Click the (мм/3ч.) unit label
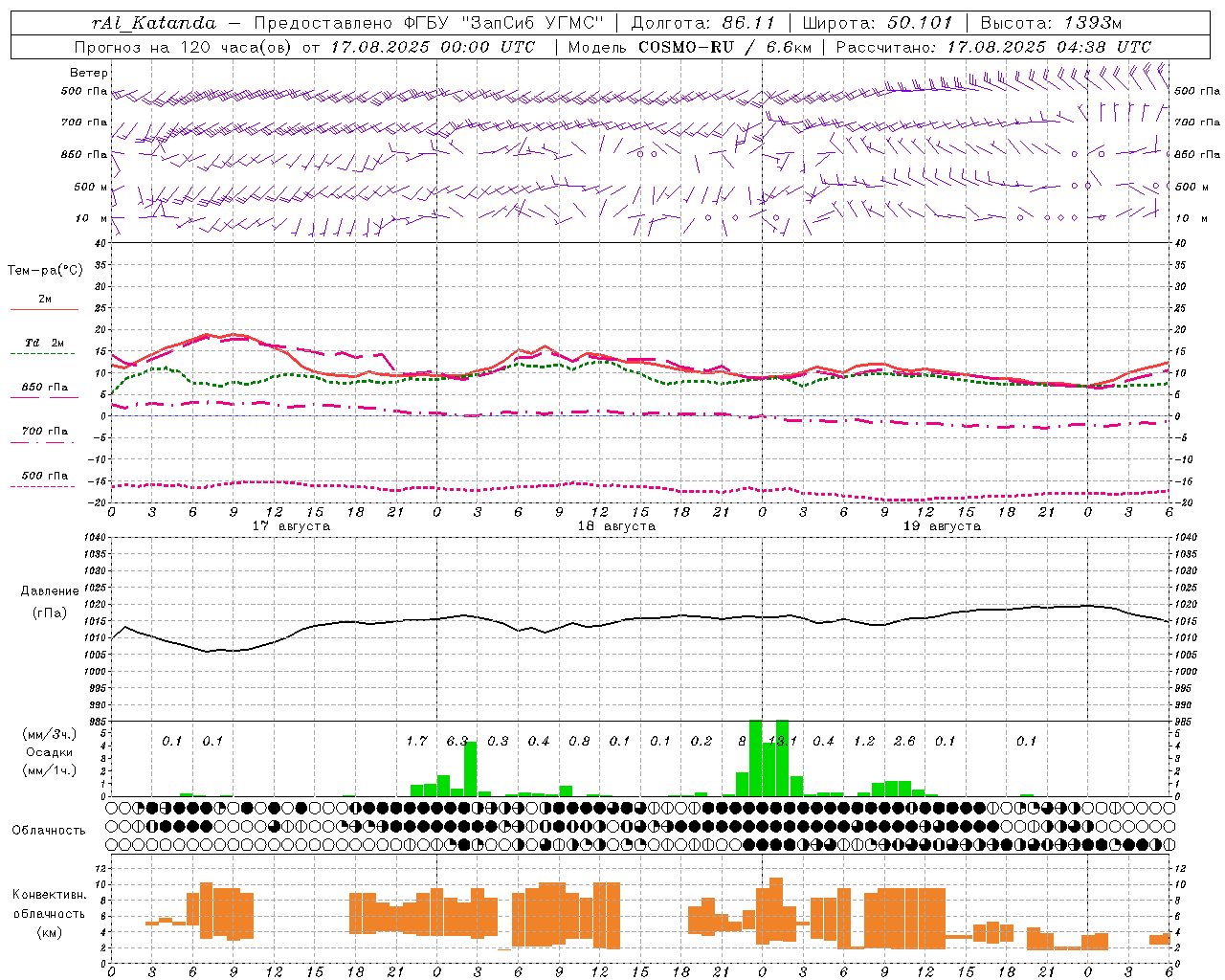The image size is (1225, 980). pos(50,734)
